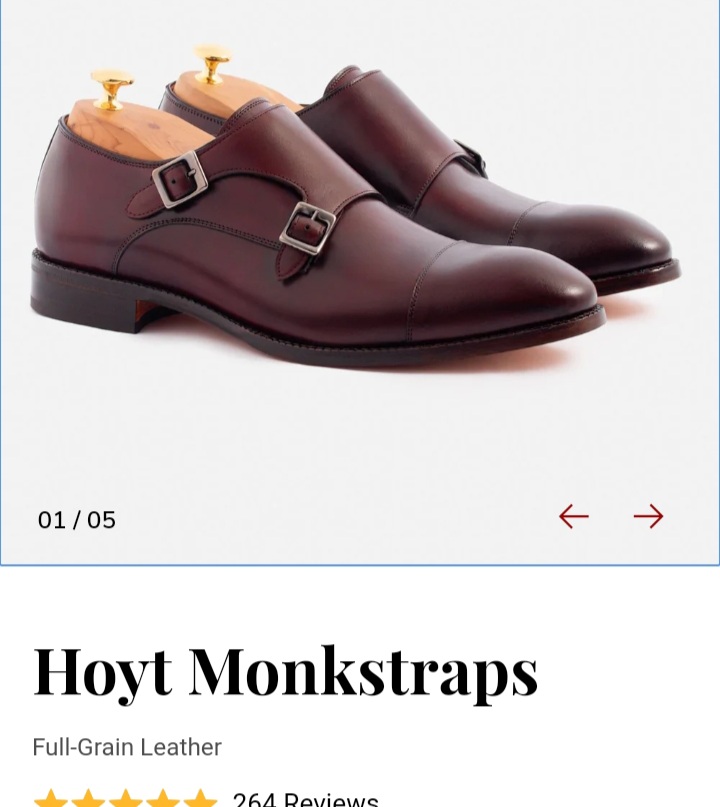
Task: Click the rear shoe's partially hidden buckle
Action: click(x=472, y=157)
